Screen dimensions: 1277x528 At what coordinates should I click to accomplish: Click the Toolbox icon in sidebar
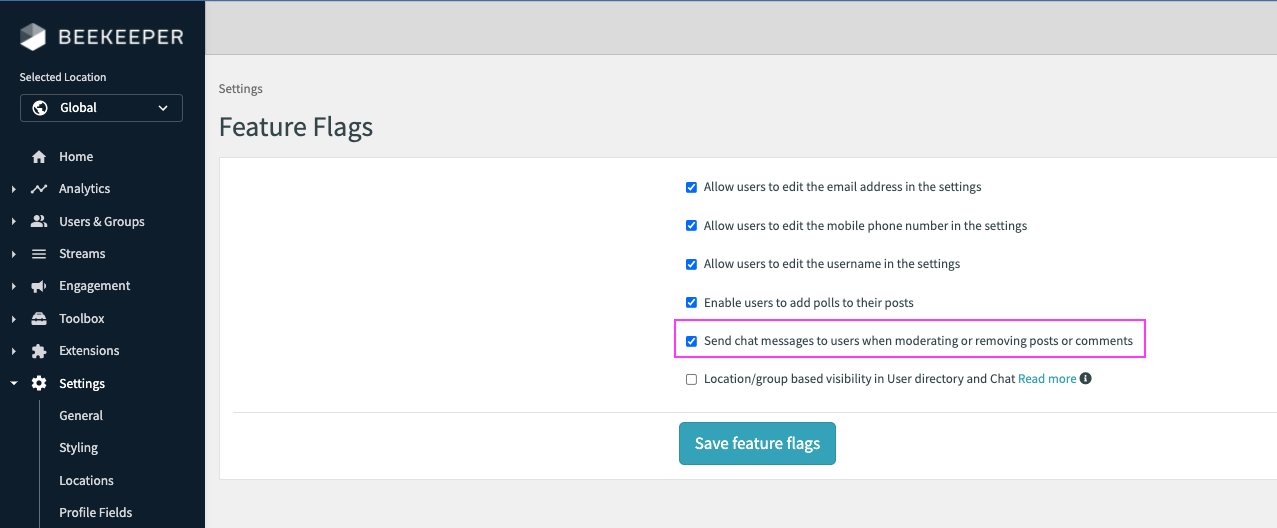[39, 319]
